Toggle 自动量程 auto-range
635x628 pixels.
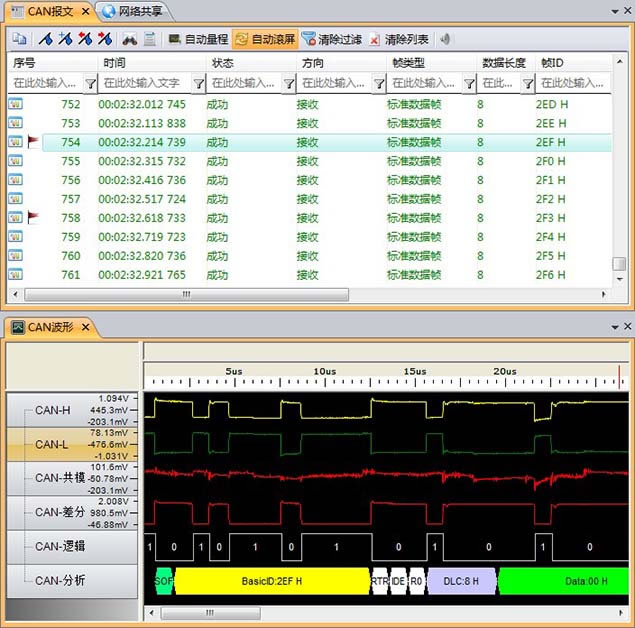pyautogui.click(x=198, y=40)
